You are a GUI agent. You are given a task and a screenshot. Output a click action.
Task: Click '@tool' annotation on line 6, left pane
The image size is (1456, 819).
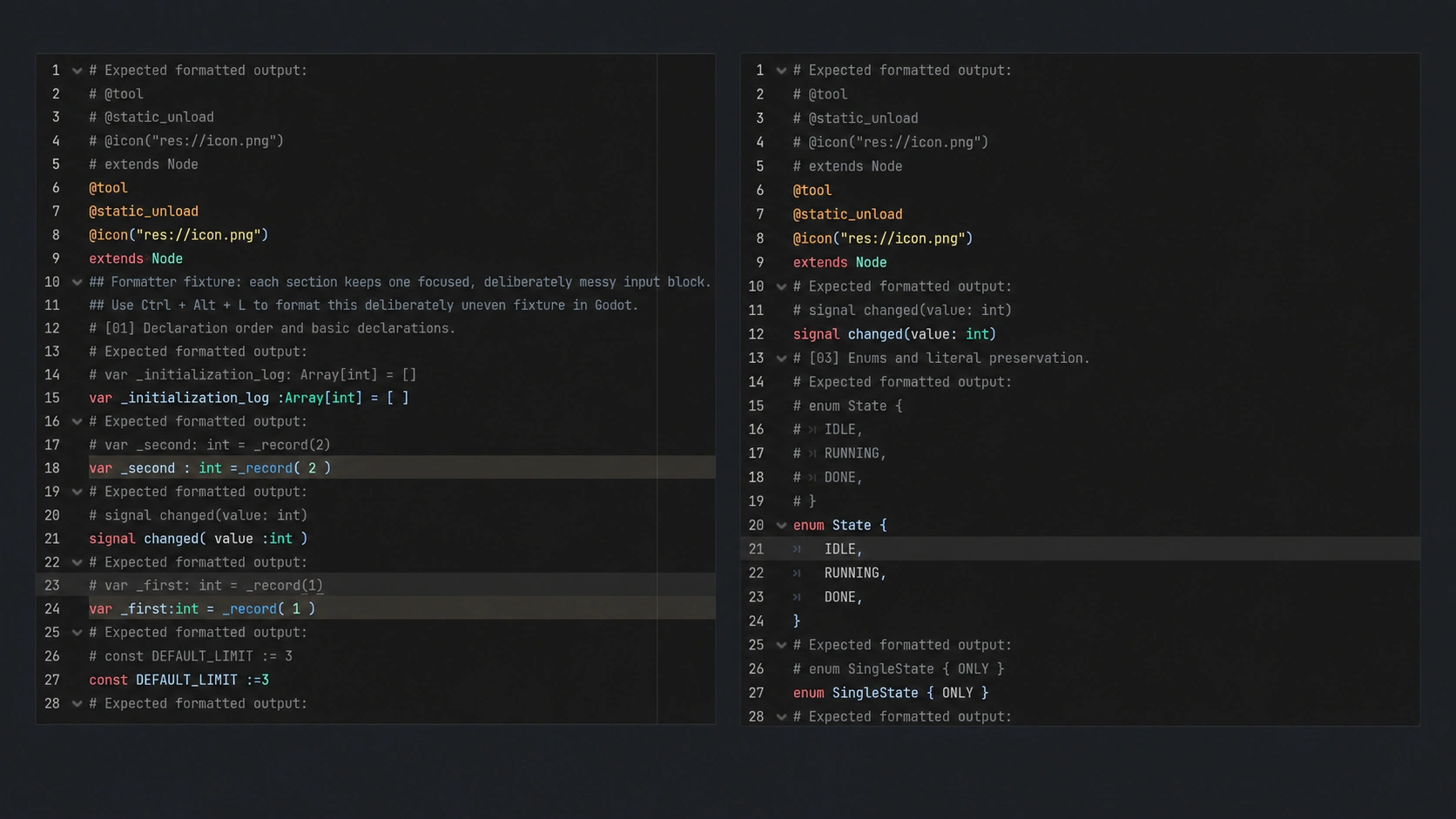pyautogui.click(x=108, y=188)
